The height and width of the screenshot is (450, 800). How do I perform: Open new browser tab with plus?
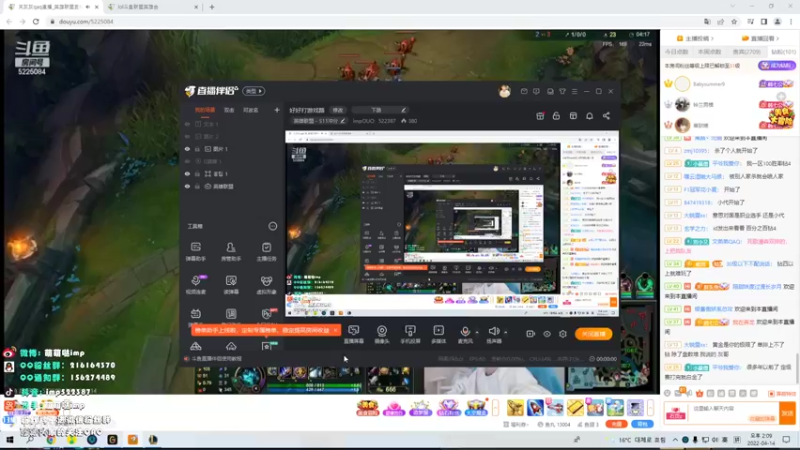[x=212, y=7]
